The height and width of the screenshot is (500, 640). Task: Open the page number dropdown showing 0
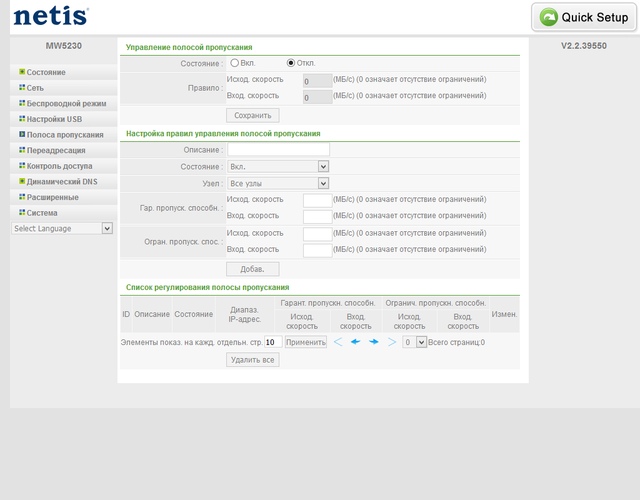pyautogui.click(x=414, y=342)
